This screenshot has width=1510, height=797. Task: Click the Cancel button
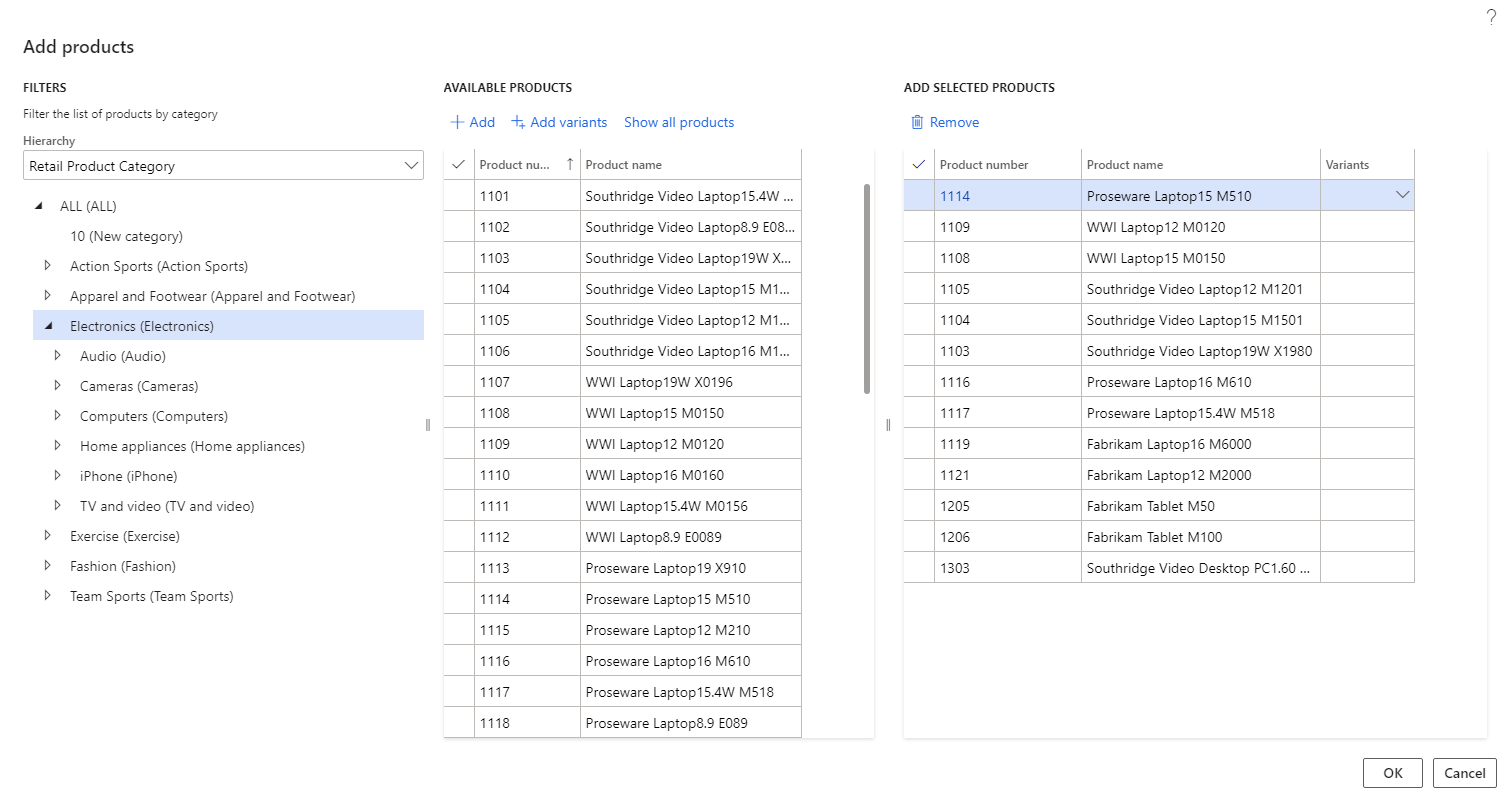1464,773
